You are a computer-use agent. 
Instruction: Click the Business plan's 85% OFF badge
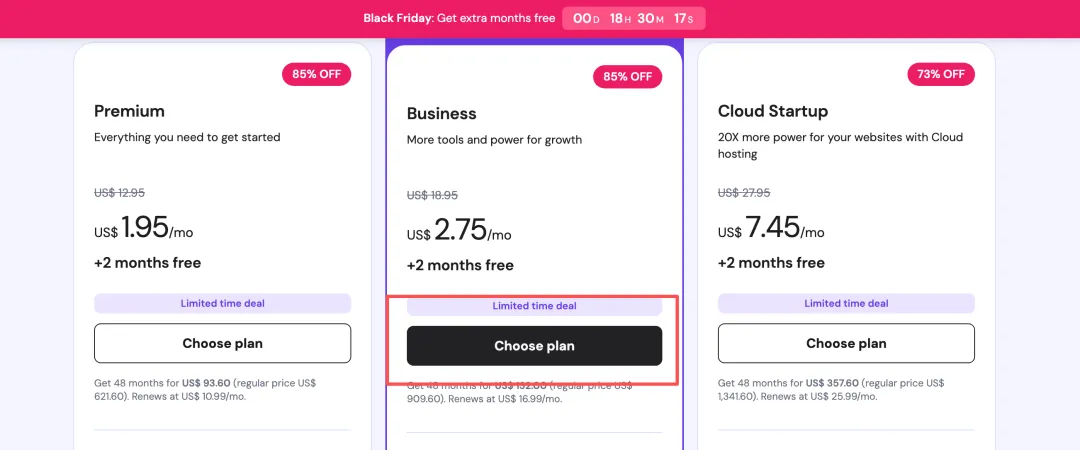point(627,76)
